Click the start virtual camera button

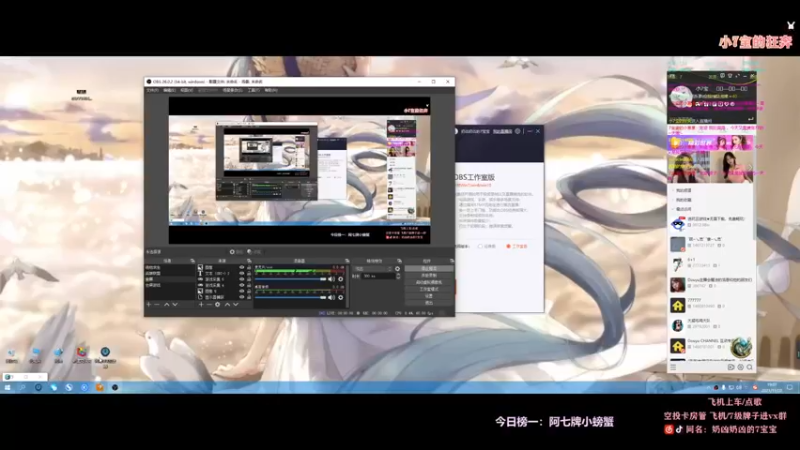pos(429,282)
